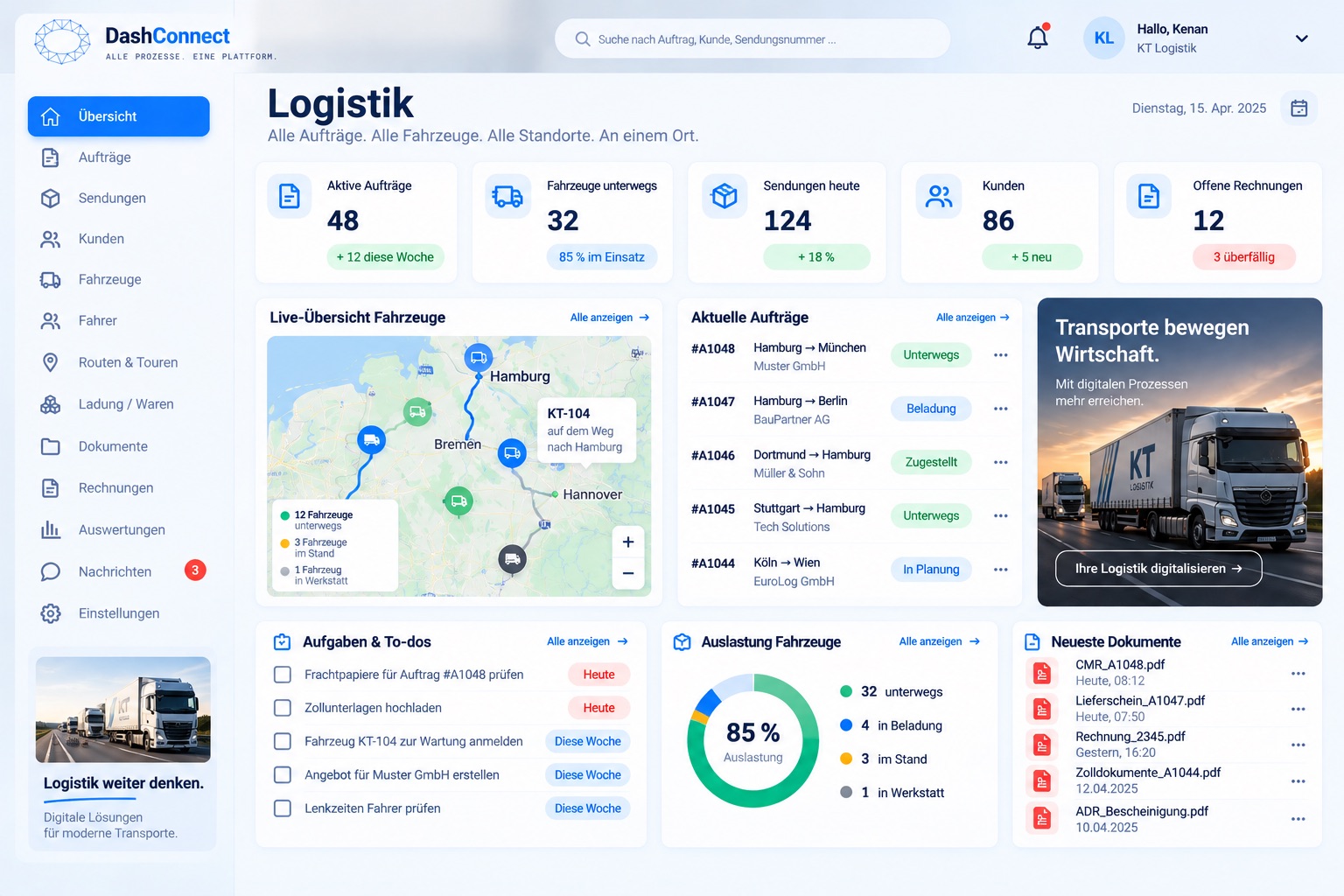Open more options for ADR_Bescheinigung.pdf
The height and width of the screenshot is (896, 1344).
(x=1298, y=819)
